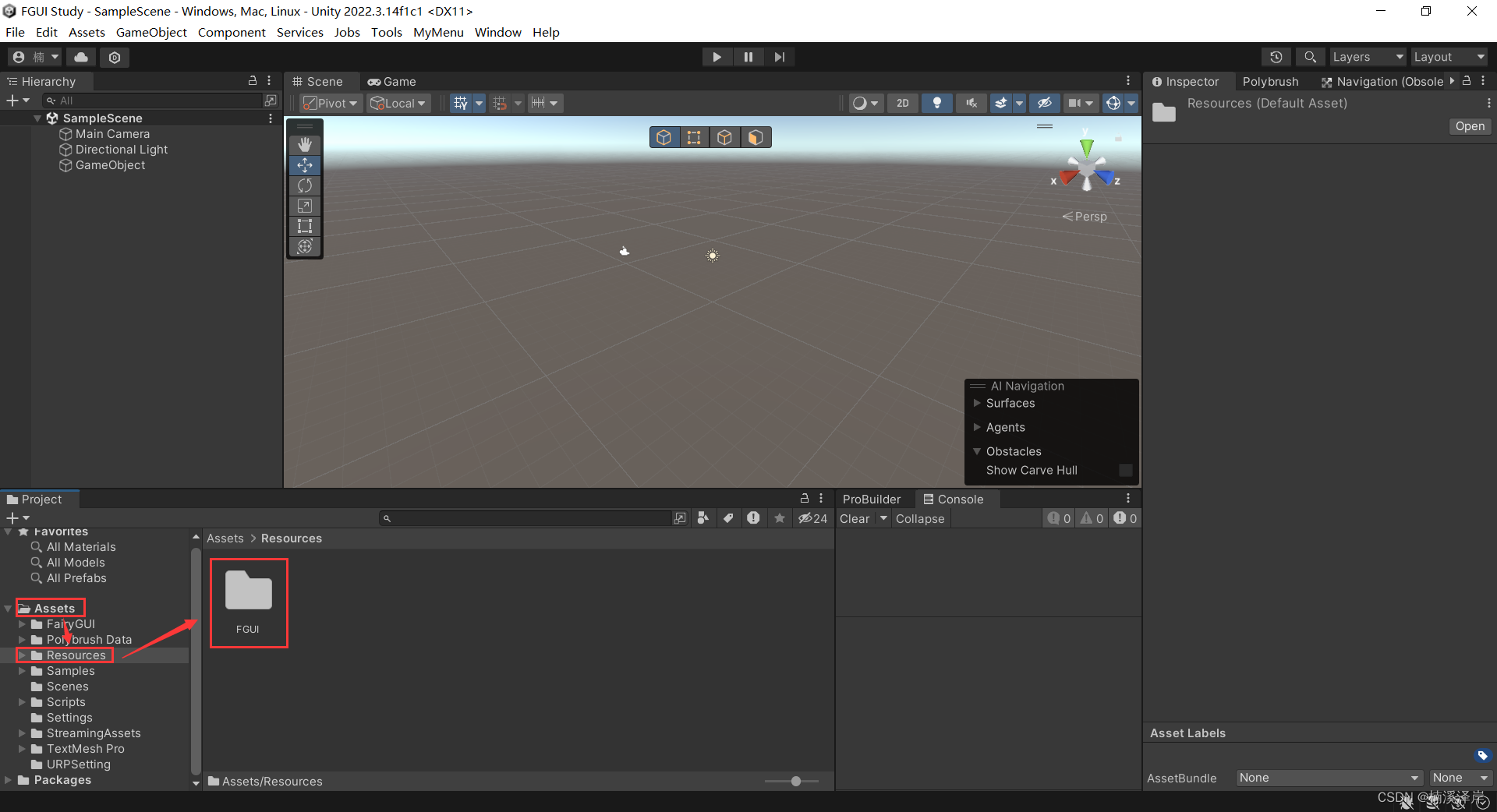The height and width of the screenshot is (812, 1497).
Task: Click the Project search field
Action: point(526,518)
